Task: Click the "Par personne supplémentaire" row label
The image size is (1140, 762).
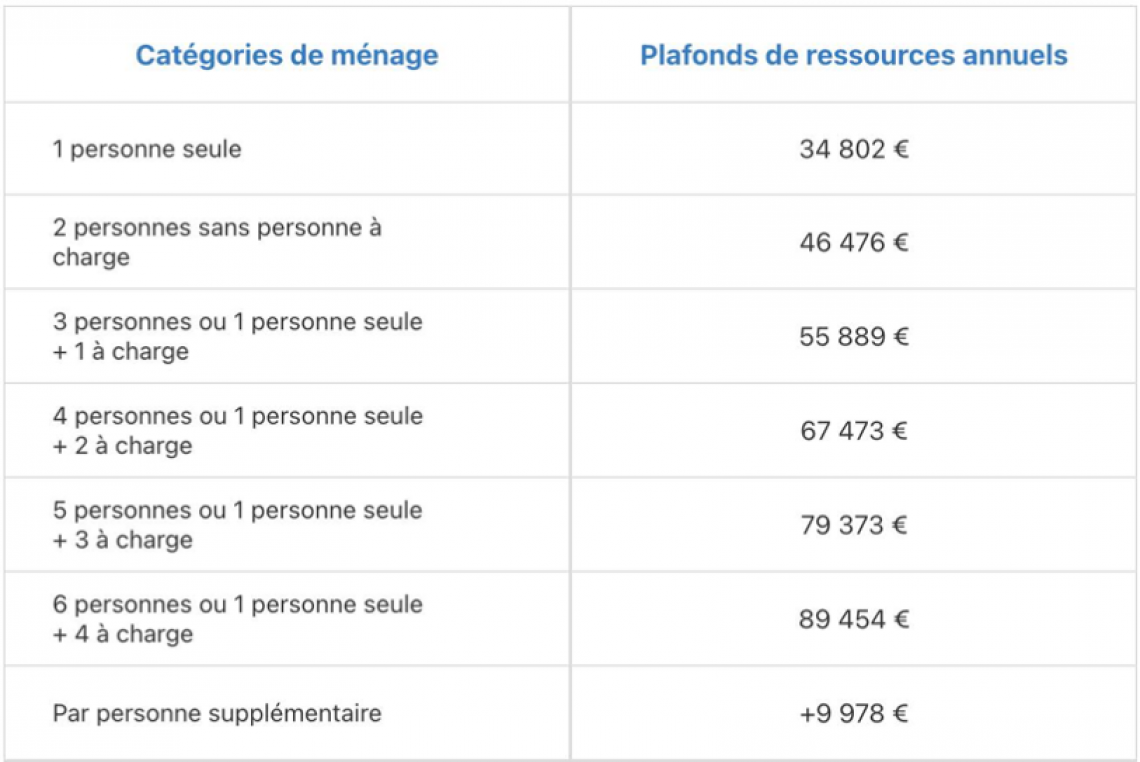Action: pos(217,714)
